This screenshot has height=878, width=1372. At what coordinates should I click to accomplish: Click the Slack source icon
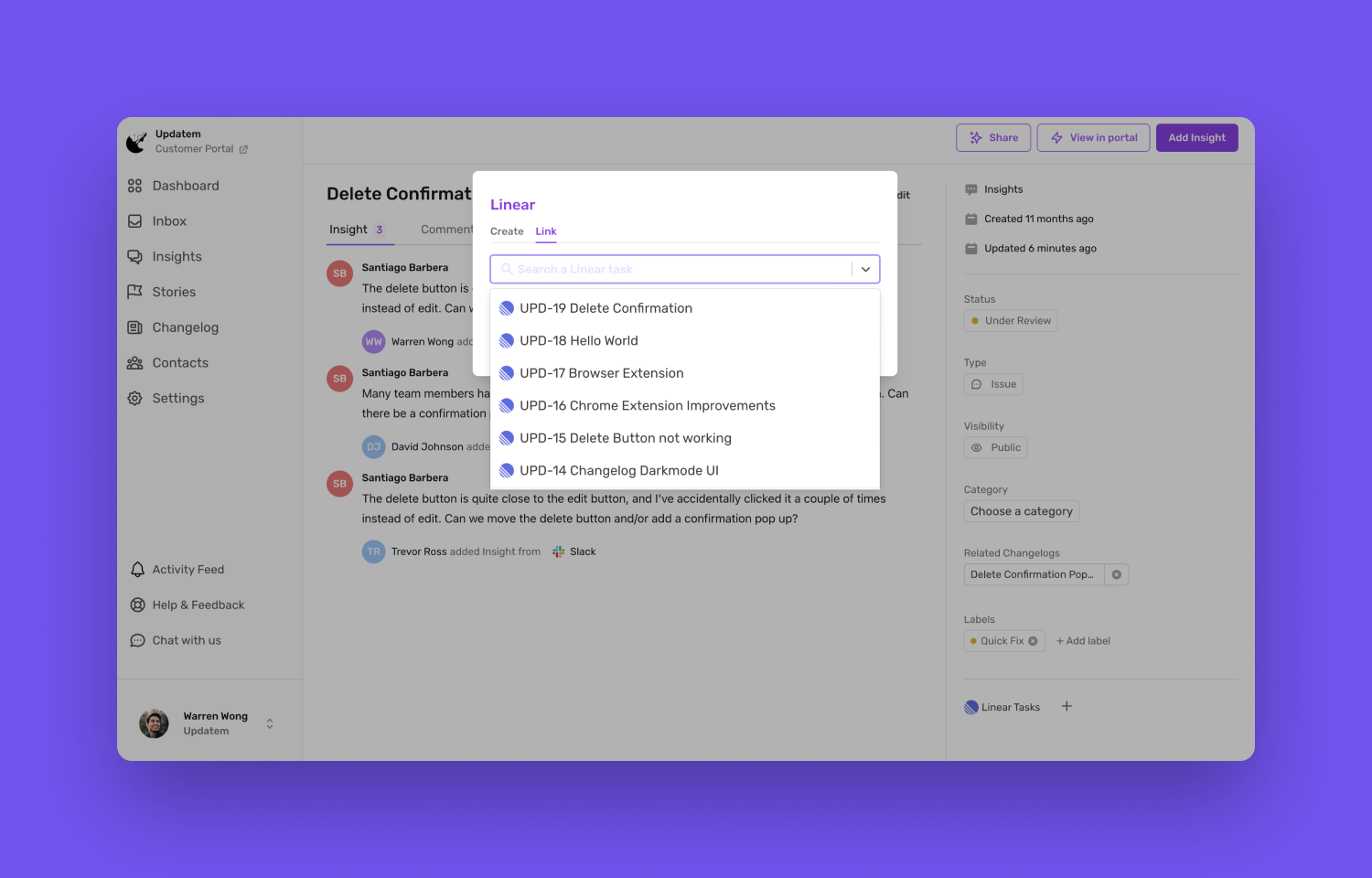tap(558, 551)
